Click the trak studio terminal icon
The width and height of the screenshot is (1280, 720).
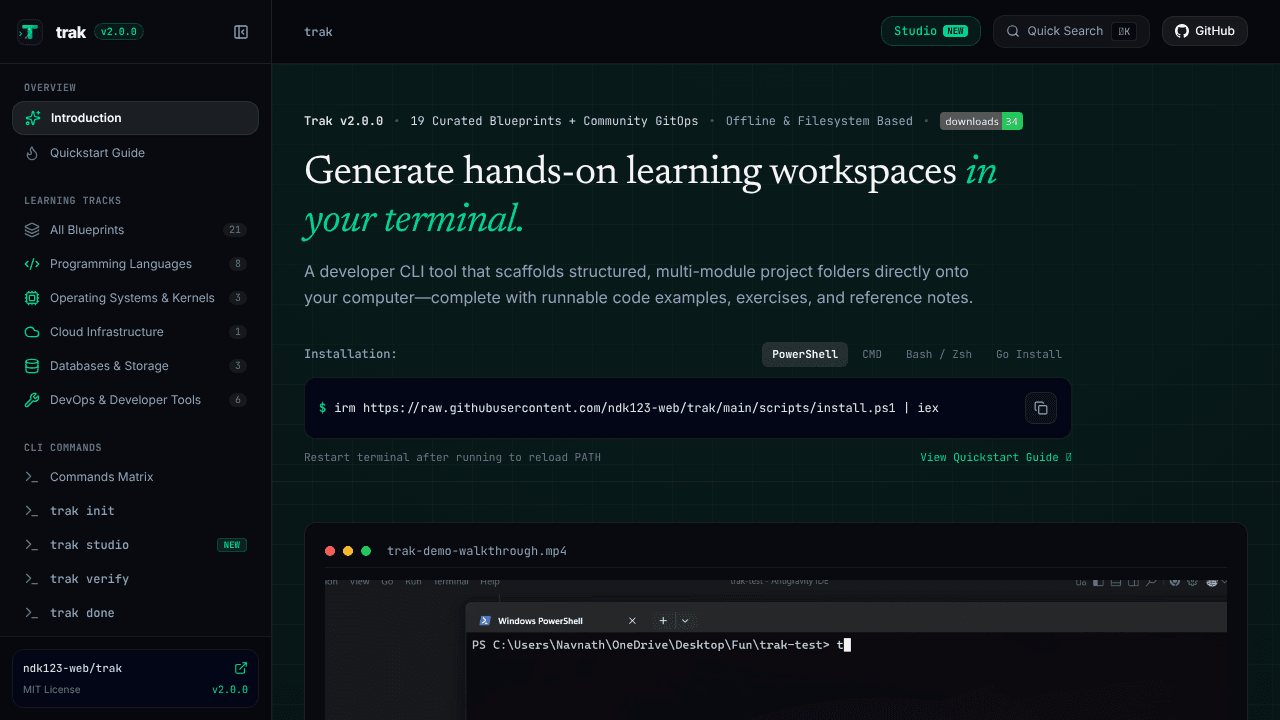coord(32,545)
